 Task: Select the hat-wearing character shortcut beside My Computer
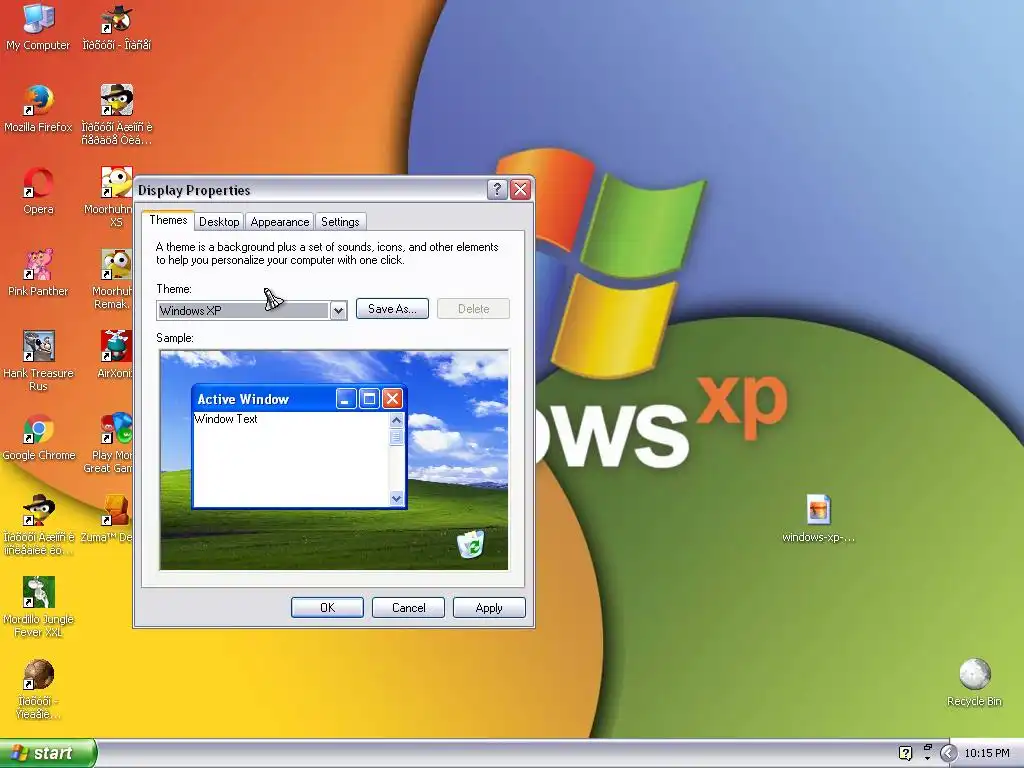click(x=116, y=27)
